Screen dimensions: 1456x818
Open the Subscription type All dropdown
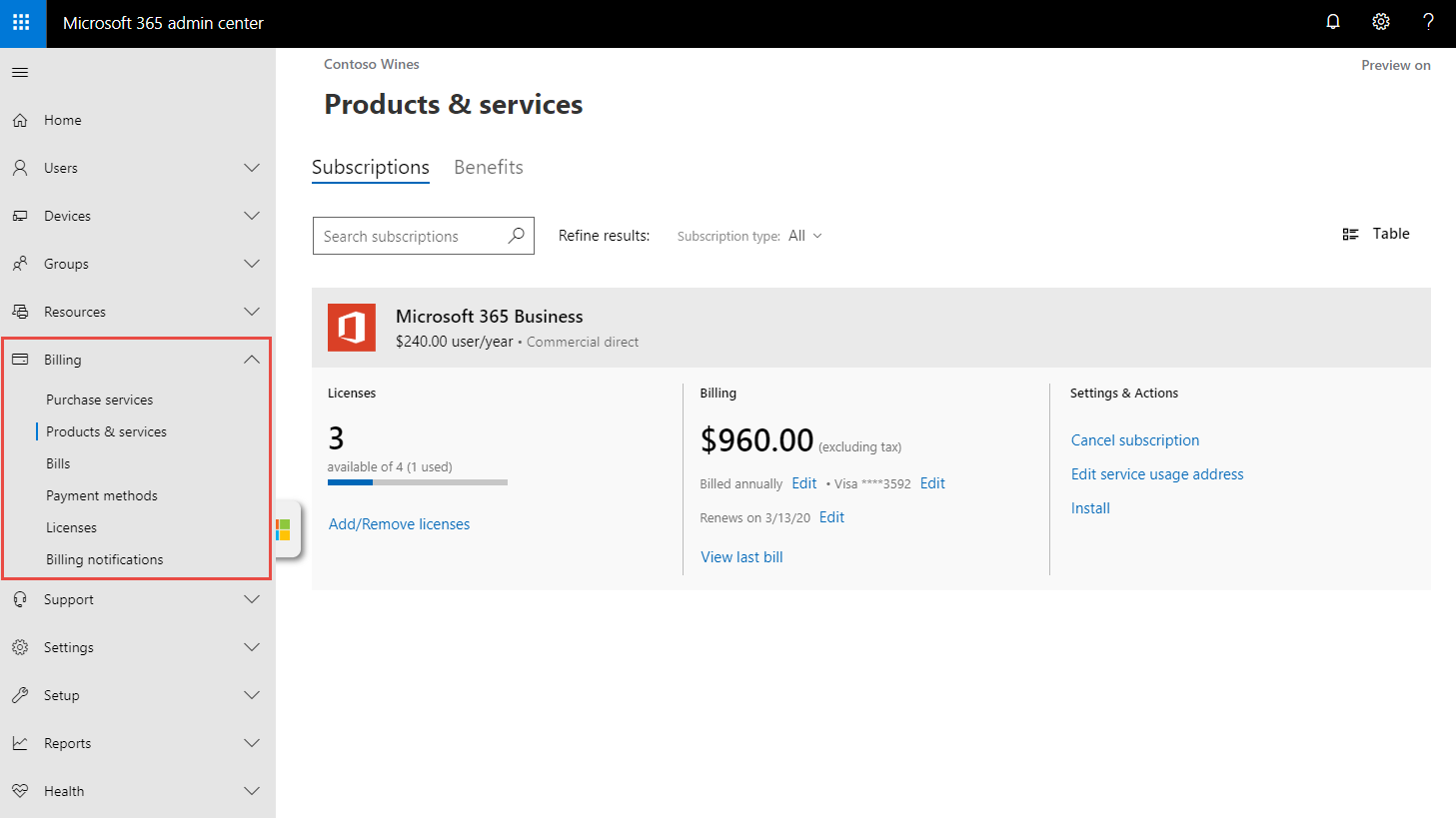(805, 236)
